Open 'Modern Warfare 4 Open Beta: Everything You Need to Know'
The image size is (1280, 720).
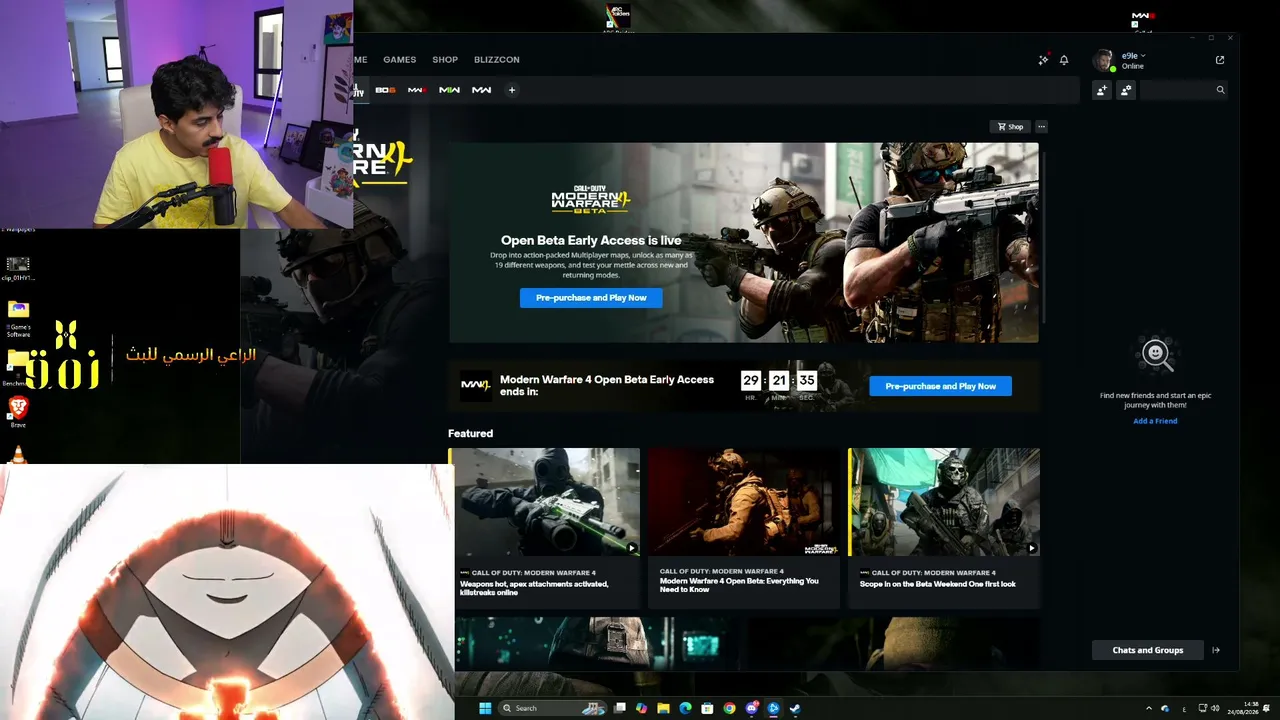[x=739, y=585]
